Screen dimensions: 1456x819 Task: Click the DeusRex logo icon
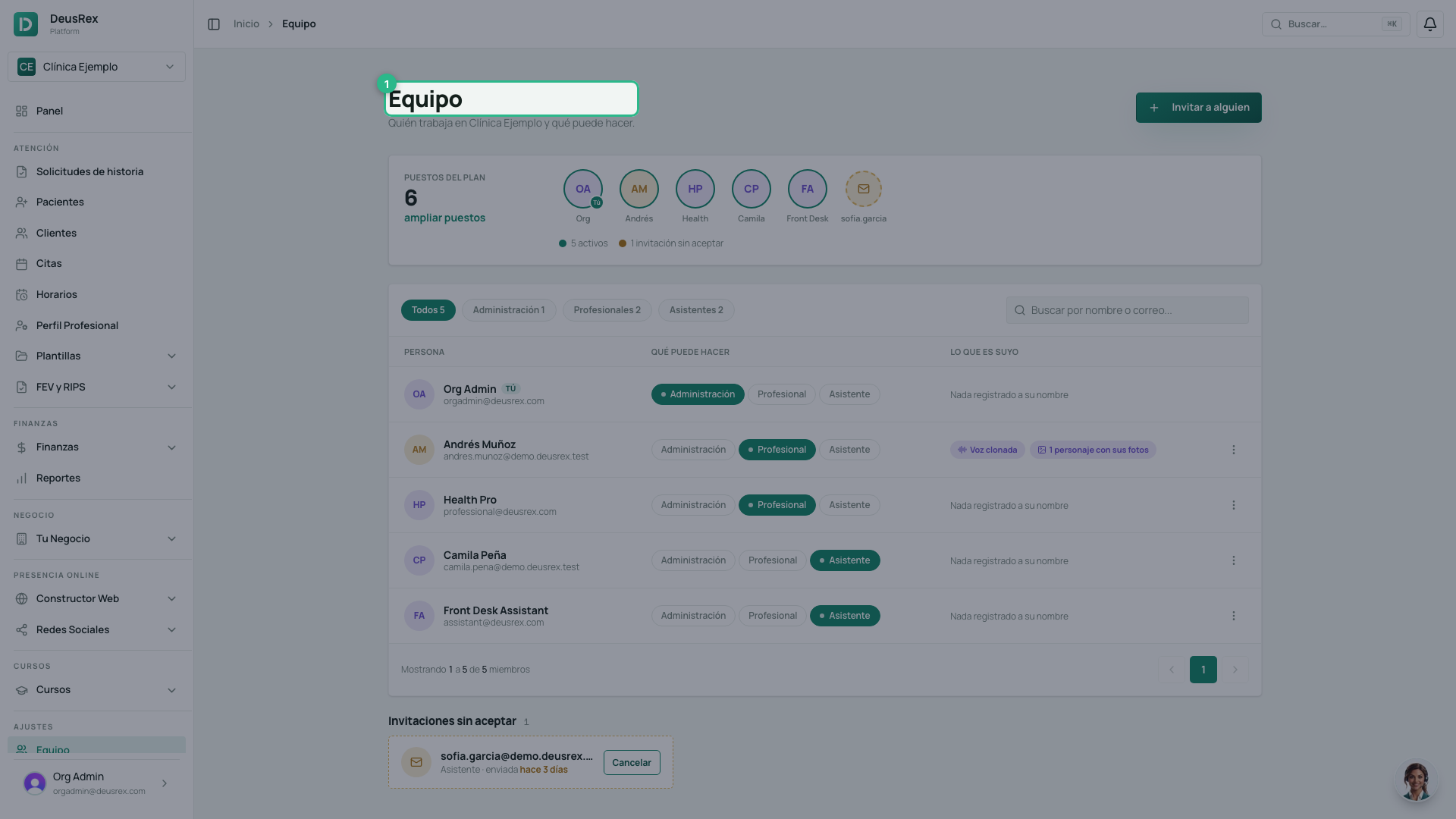(x=26, y=24)
